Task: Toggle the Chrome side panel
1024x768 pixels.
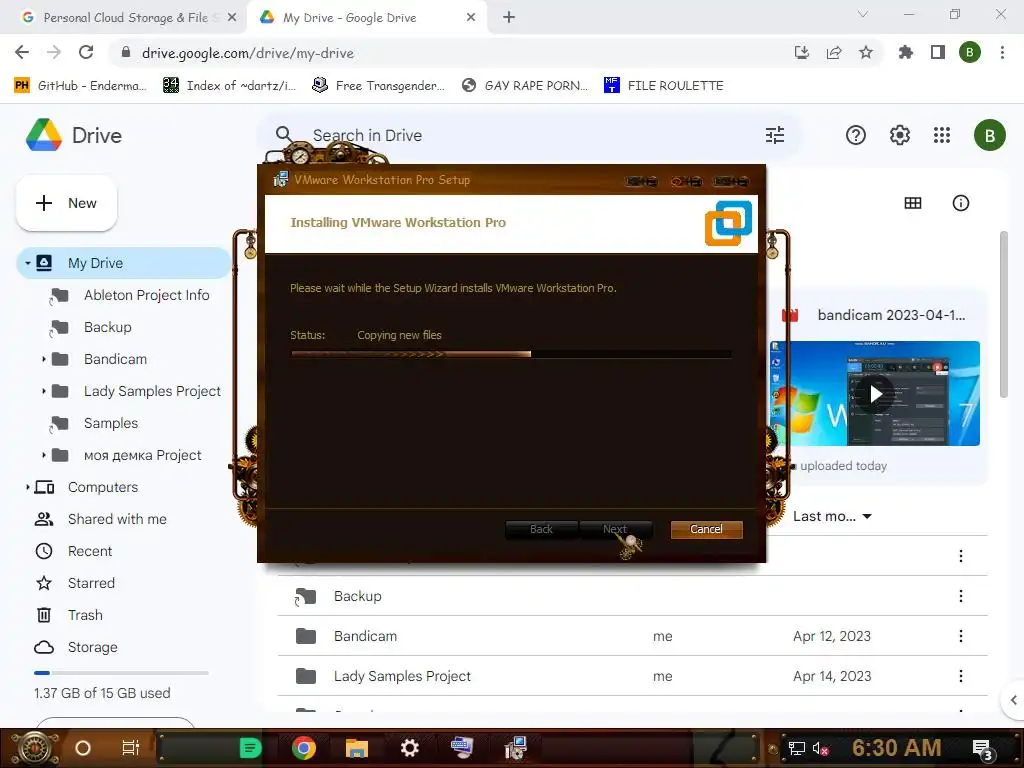Action: (938, 52)
